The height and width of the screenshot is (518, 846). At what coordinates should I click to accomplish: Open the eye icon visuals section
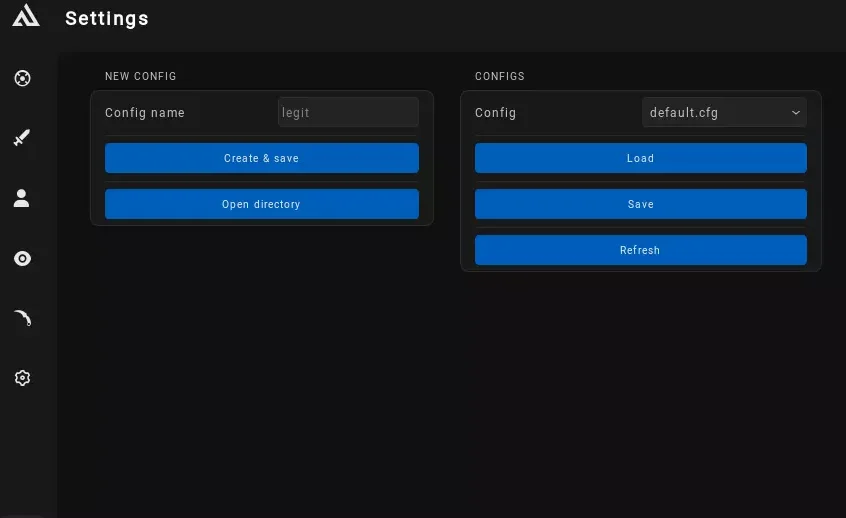(22, 258)
